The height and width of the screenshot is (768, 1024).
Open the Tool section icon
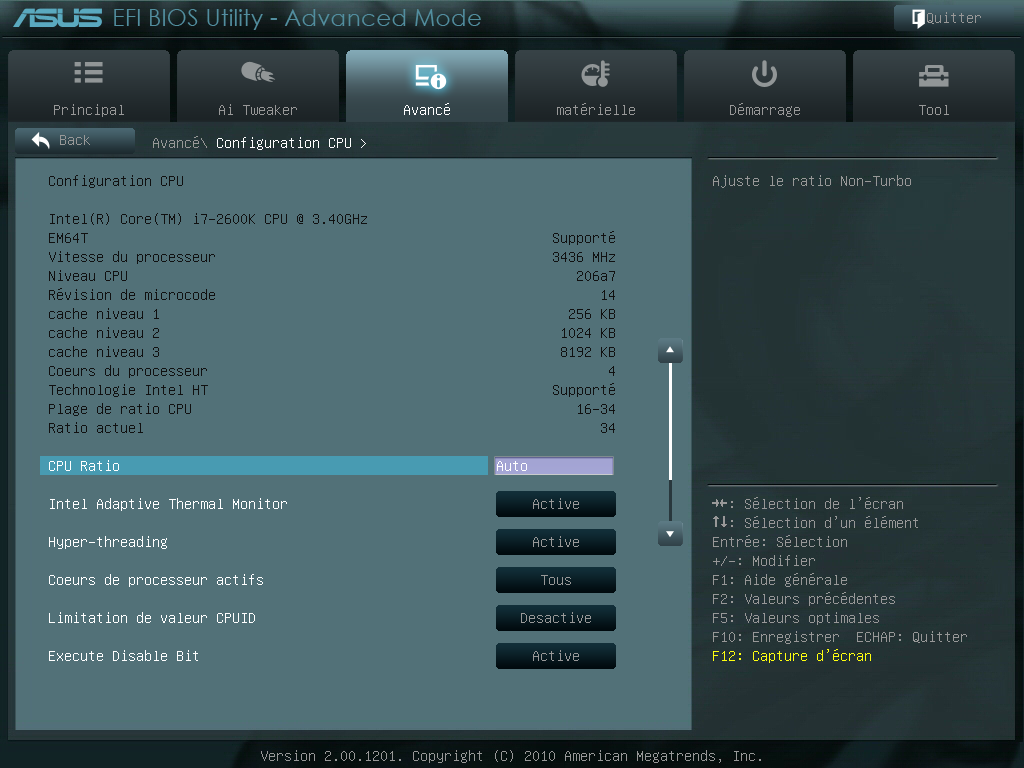[x=933, y=72]
